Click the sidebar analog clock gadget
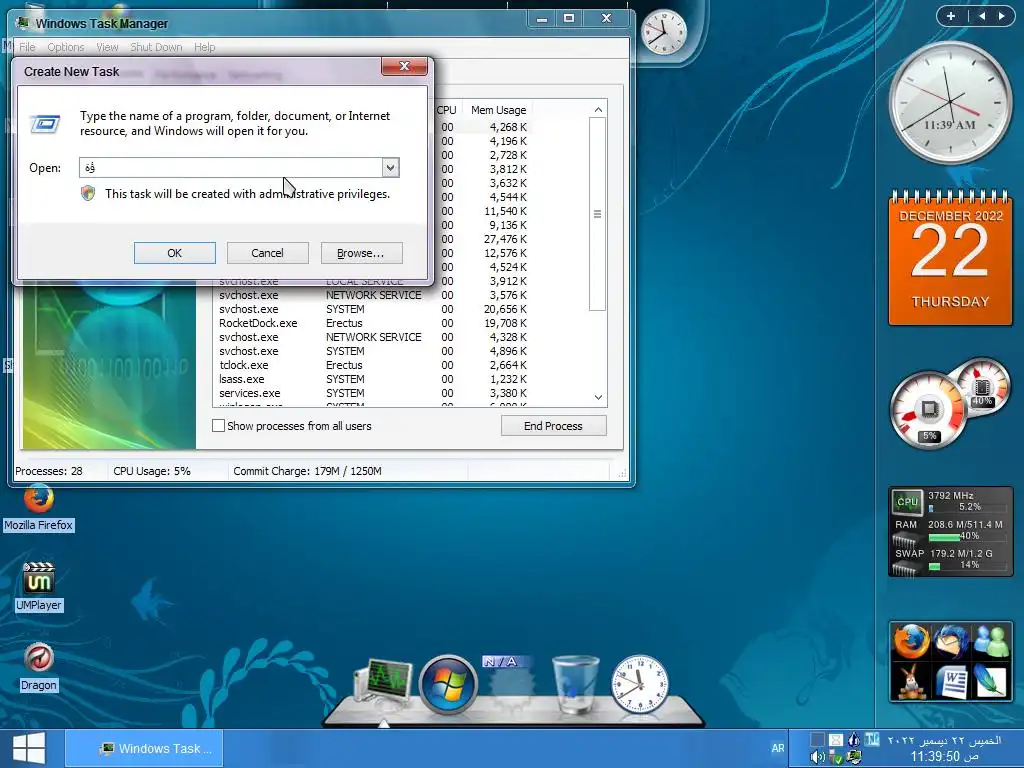 tap(950, 103)
